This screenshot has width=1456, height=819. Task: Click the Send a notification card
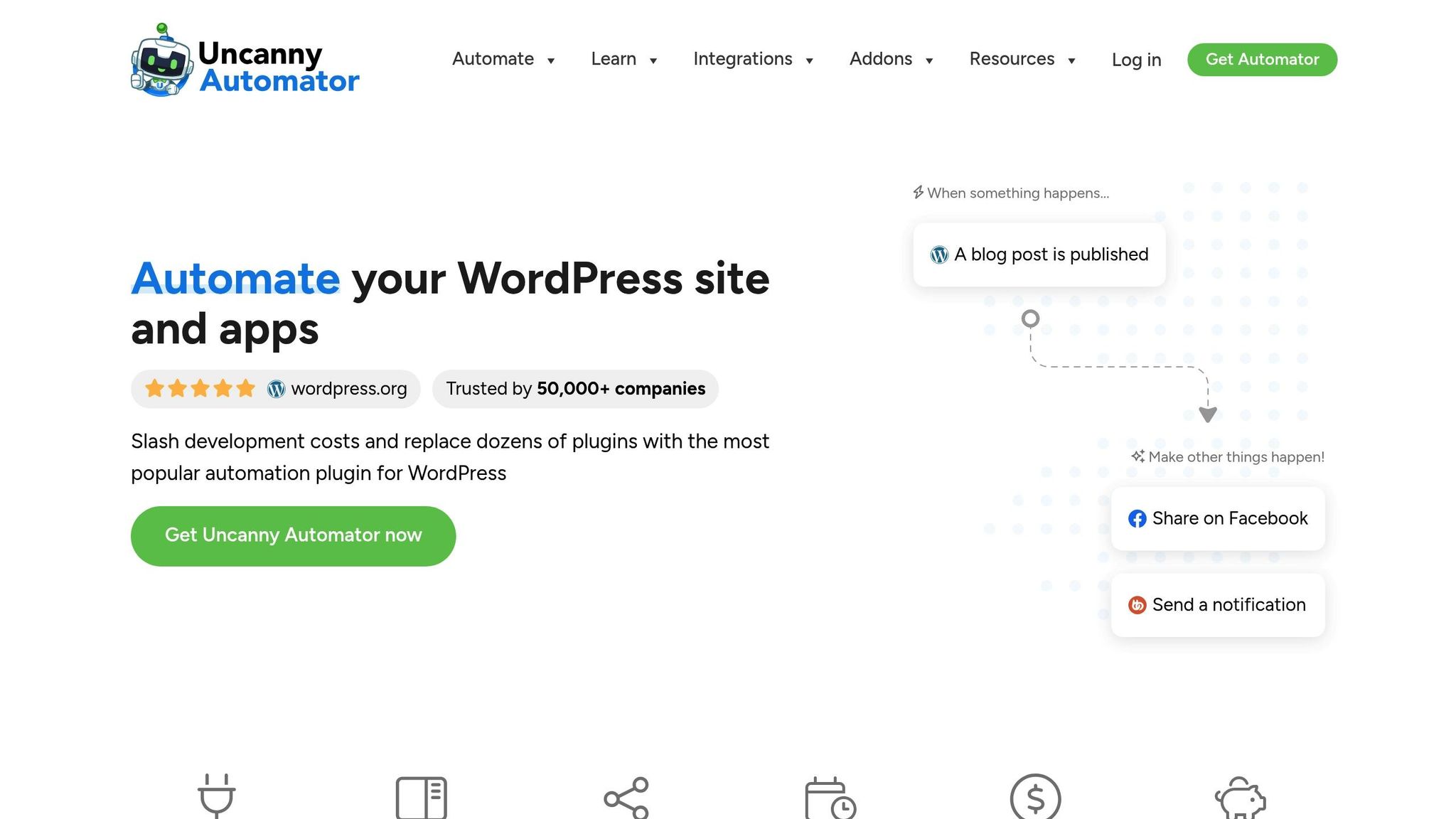tap(1218, 605)
